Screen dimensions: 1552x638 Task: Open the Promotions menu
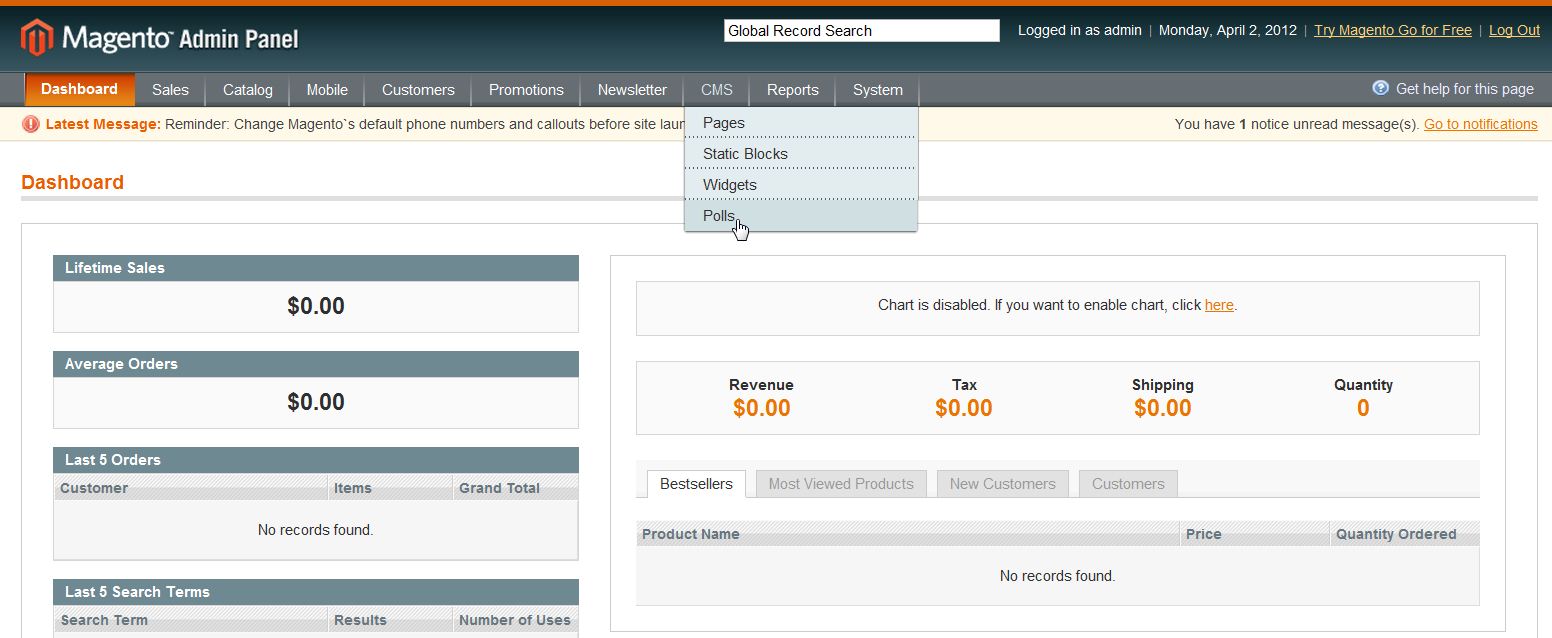526,90
